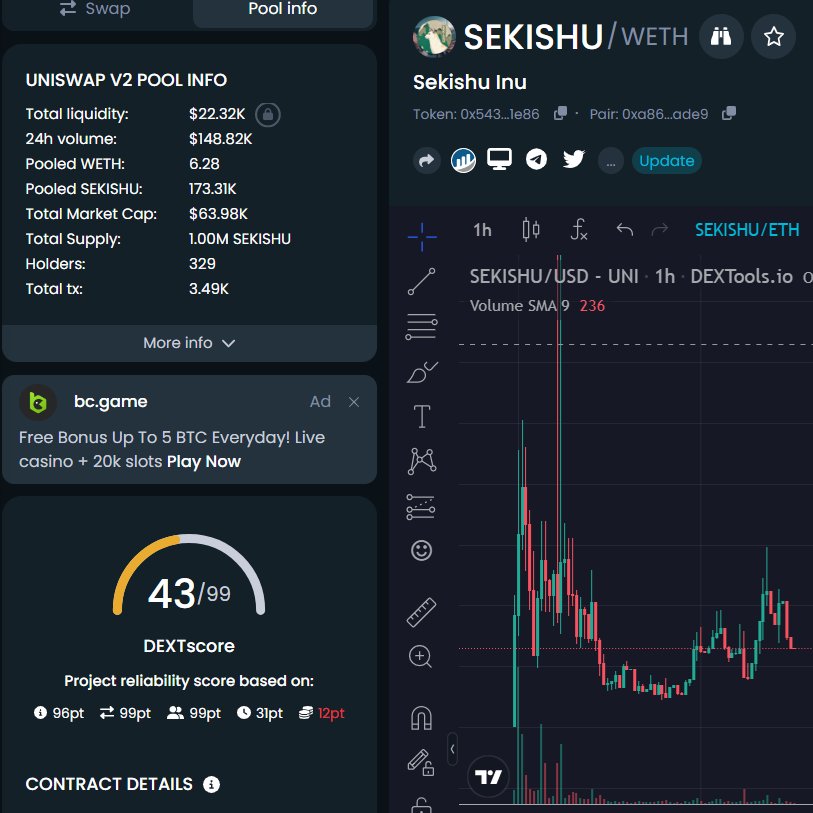The width and height of the screenshot is (813, 813).
Task: Toggle stay in drawing mode pencil-lock
Action: click(421, 762)
